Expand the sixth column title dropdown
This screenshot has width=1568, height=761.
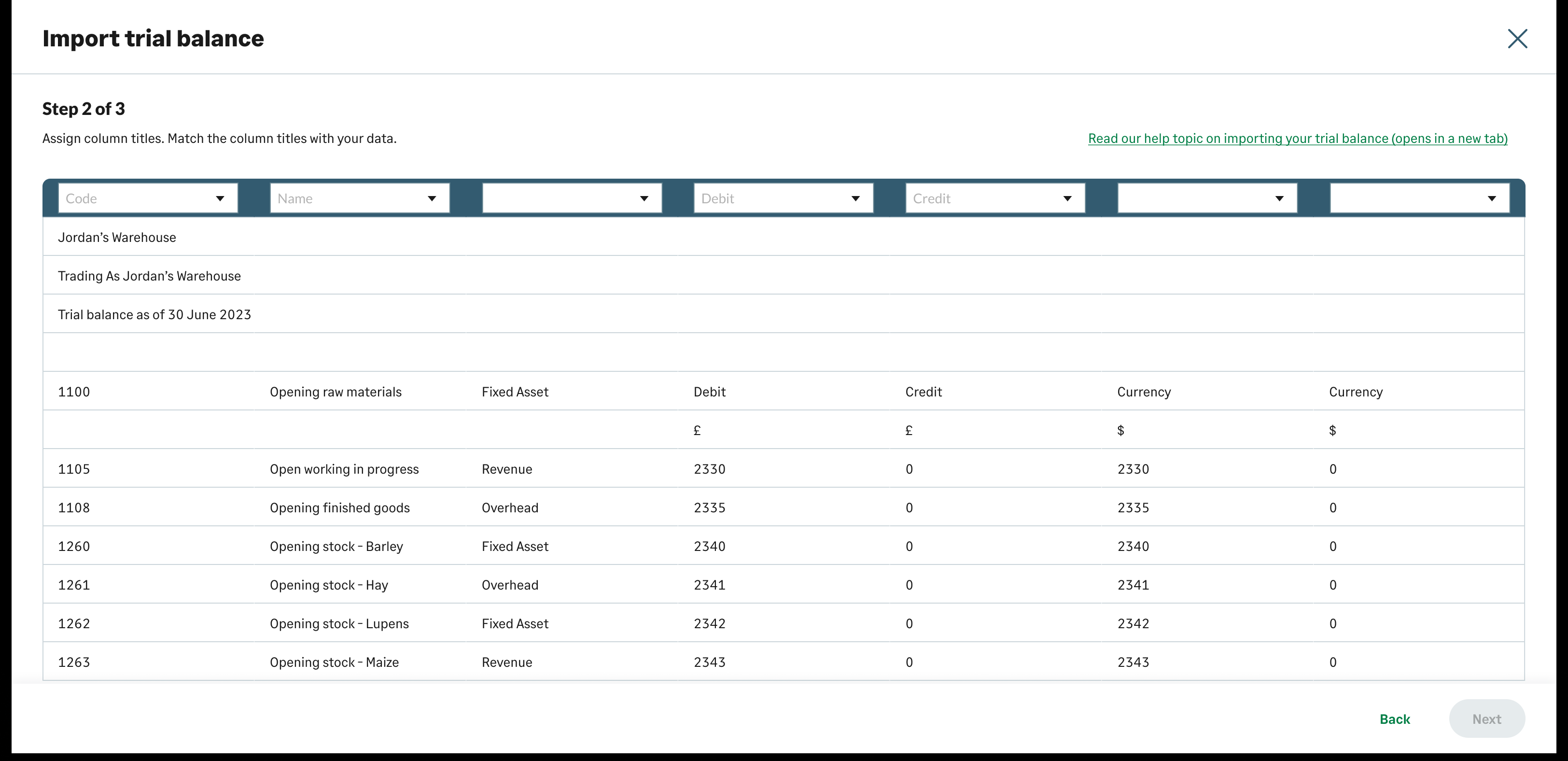pyautogui.click(x=1207, y=198)
